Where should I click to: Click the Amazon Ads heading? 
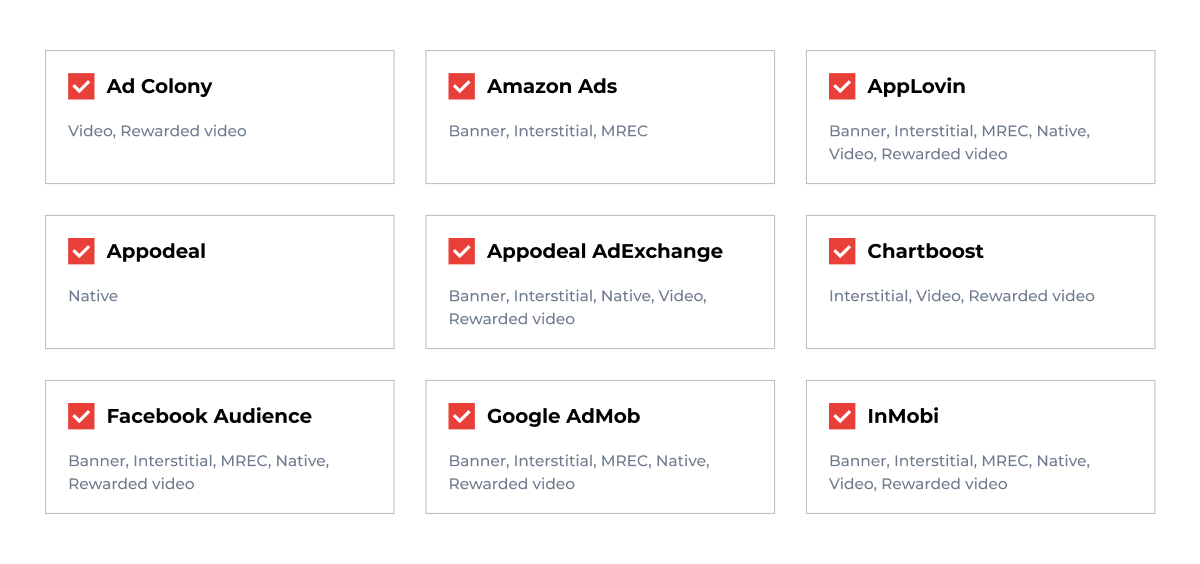pyautogui.click(x=552, y=86)
